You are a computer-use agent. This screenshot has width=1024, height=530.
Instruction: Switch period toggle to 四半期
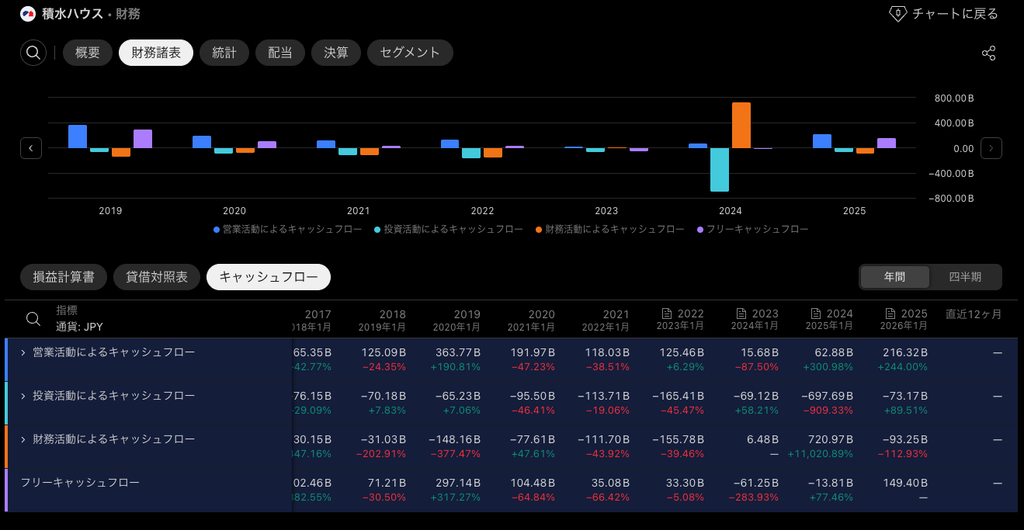[965, 277]
